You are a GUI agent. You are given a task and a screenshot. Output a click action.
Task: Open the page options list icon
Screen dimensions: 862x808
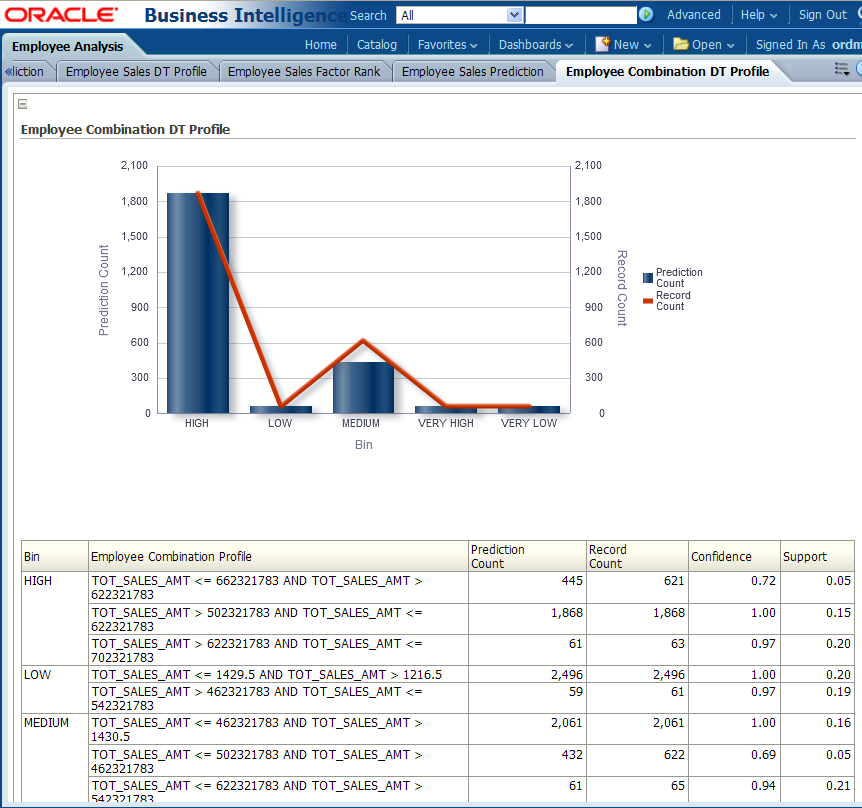point(843,69)
